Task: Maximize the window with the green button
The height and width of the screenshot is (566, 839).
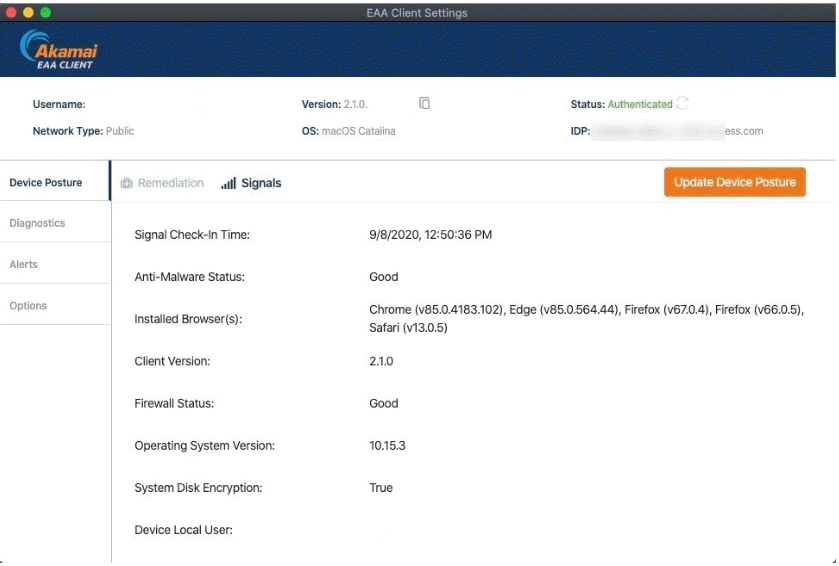Action: [46, 13]
